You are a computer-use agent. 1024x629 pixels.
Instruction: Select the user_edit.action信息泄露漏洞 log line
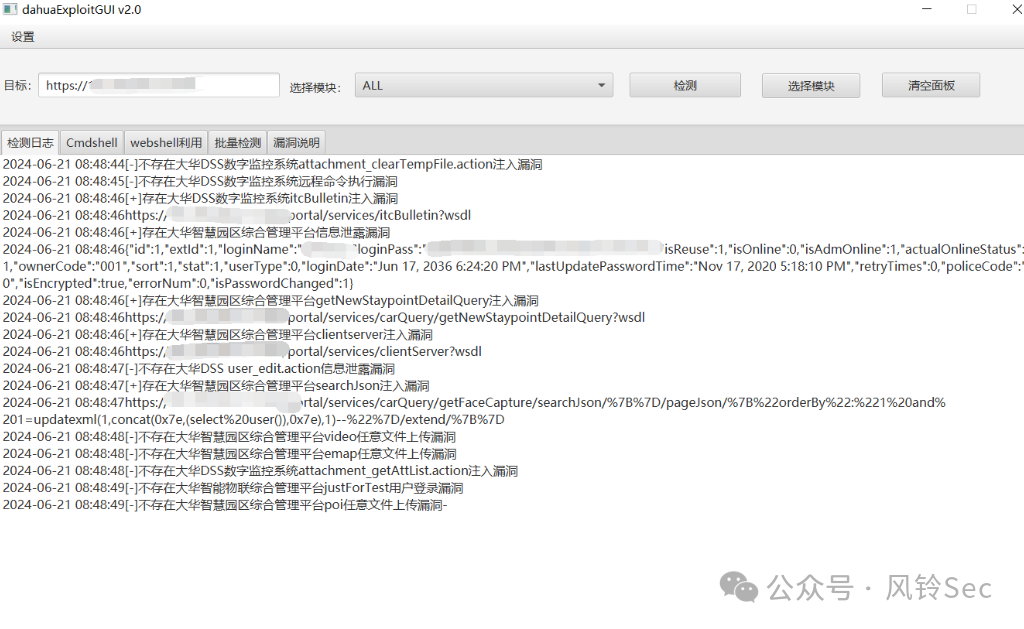click(x=199, y=368)
